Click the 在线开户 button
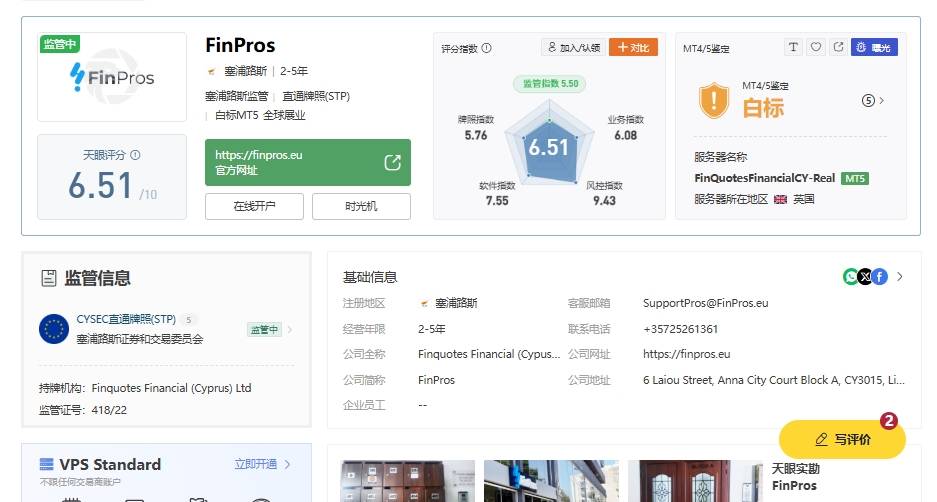Screen dimensions: 937x502 coord(254,206)
